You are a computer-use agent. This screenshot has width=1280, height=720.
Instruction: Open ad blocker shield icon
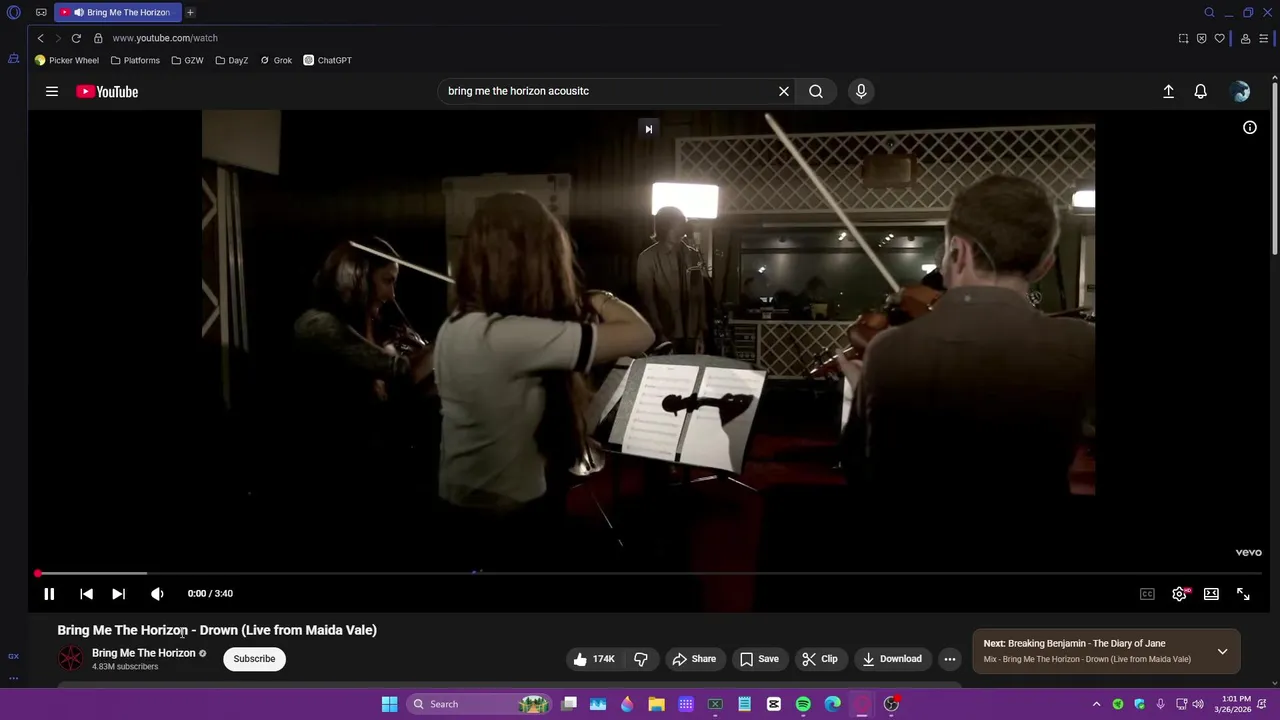coord(1201,38)
